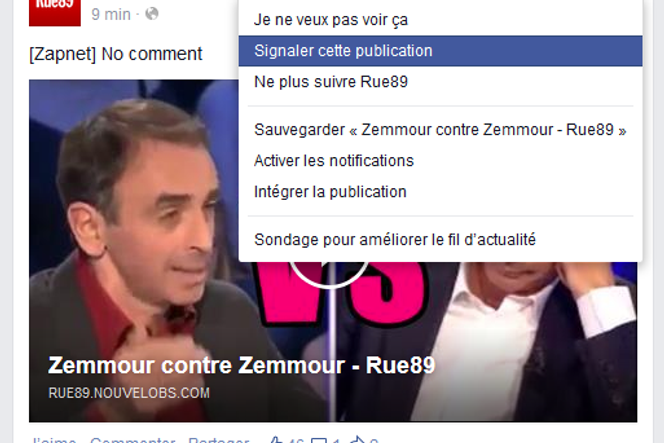Click the thumbs-up likes count icon

(276, 440)
